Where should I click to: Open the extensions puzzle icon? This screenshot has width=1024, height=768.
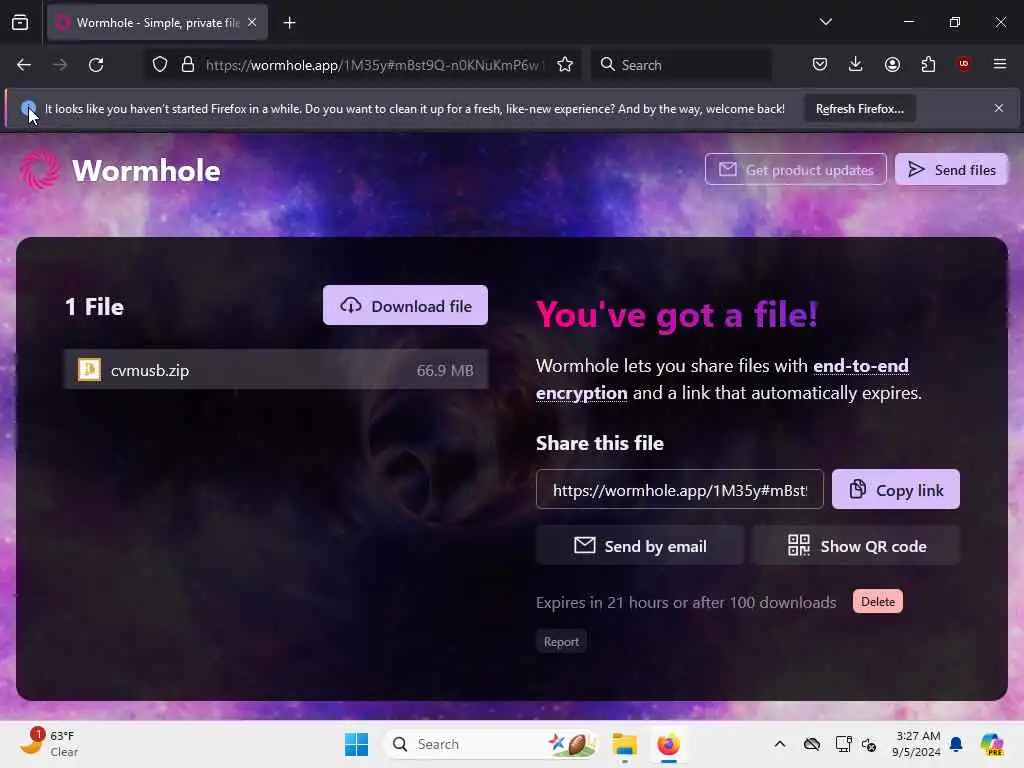[928, 65]
